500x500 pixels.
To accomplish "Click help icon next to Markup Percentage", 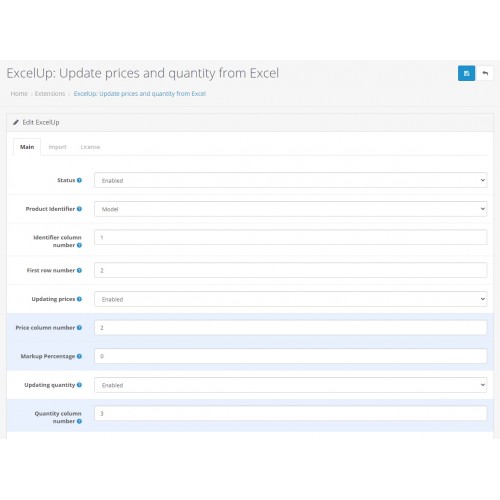I will (x=79, y=356).
